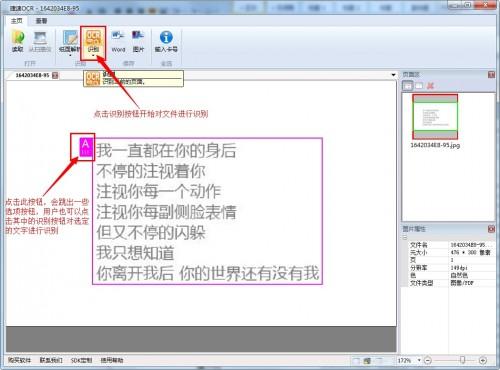Select the first view icon in page panel

[x=407, y=86]
